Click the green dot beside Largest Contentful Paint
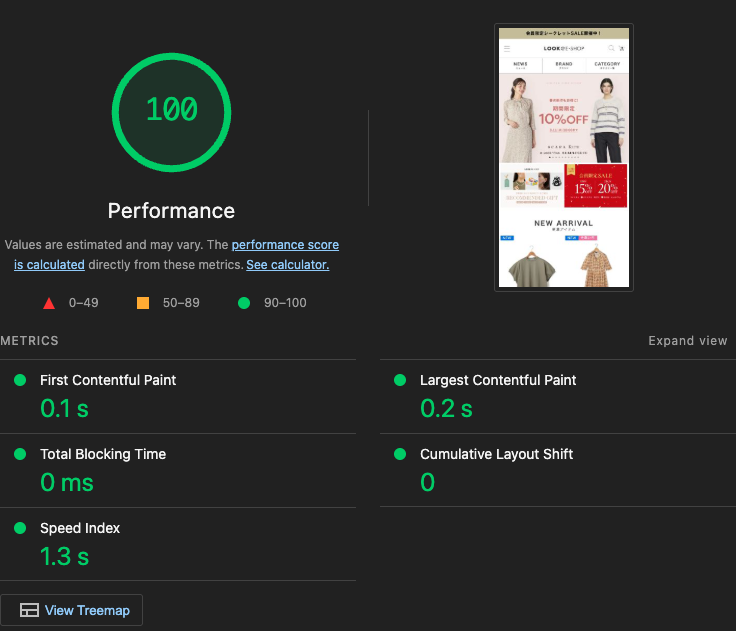736x631 pixels. tap(400, 380)
